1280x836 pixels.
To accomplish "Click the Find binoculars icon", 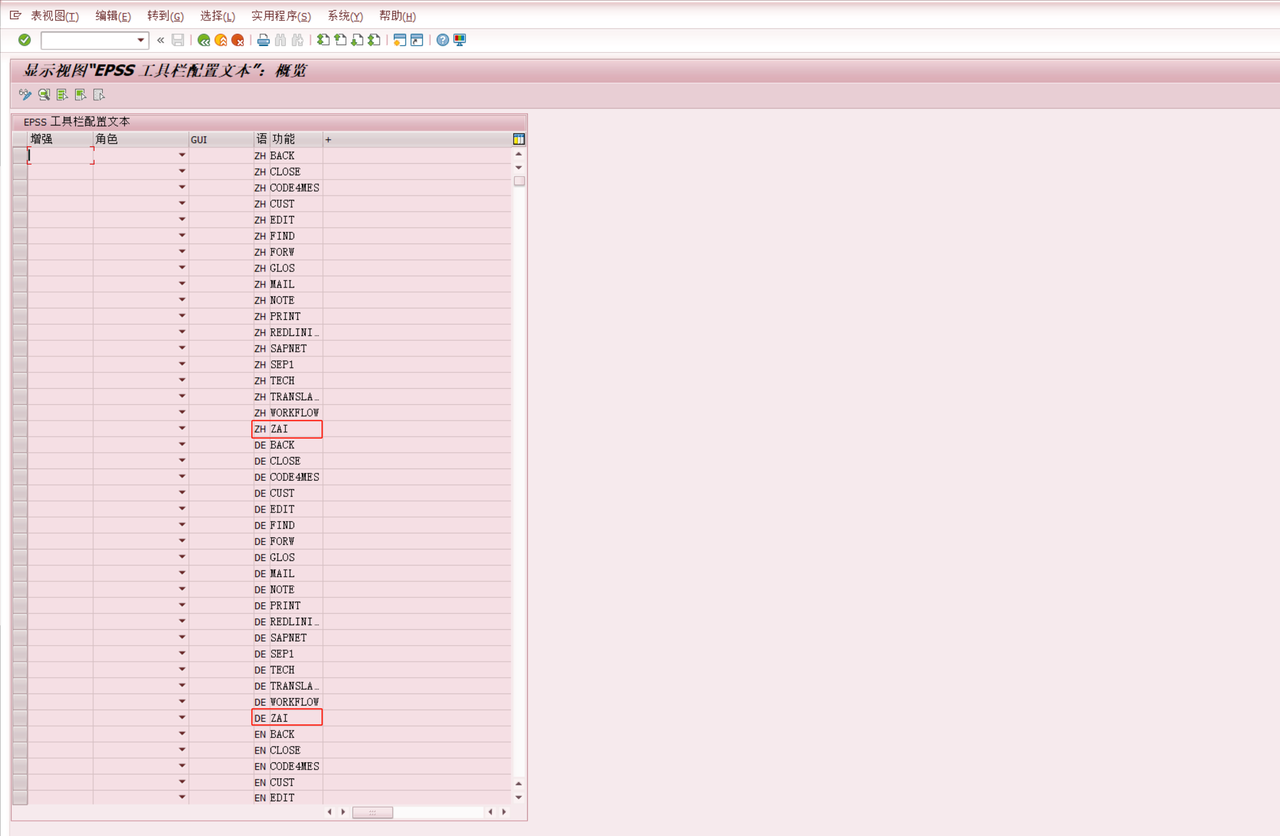I will point(280,40).
